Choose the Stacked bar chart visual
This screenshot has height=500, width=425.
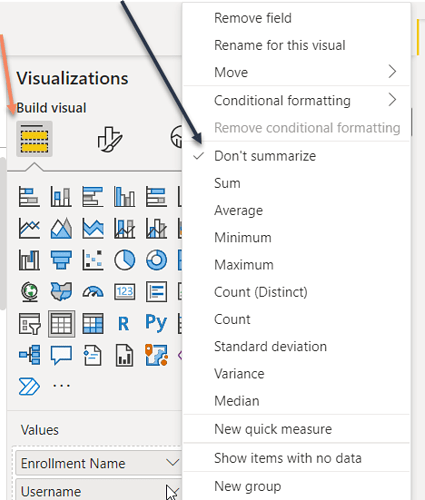pos(29,196)
